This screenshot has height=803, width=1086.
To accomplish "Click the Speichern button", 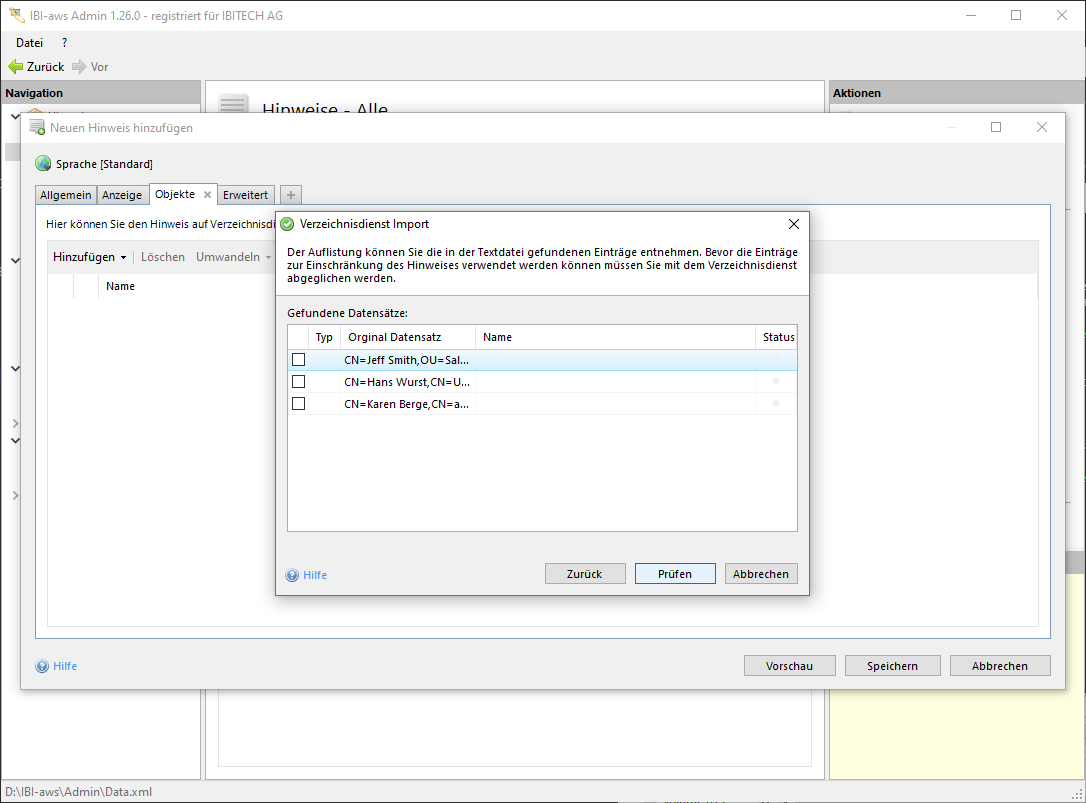I will pyautogui.click(x=892, y=666).
